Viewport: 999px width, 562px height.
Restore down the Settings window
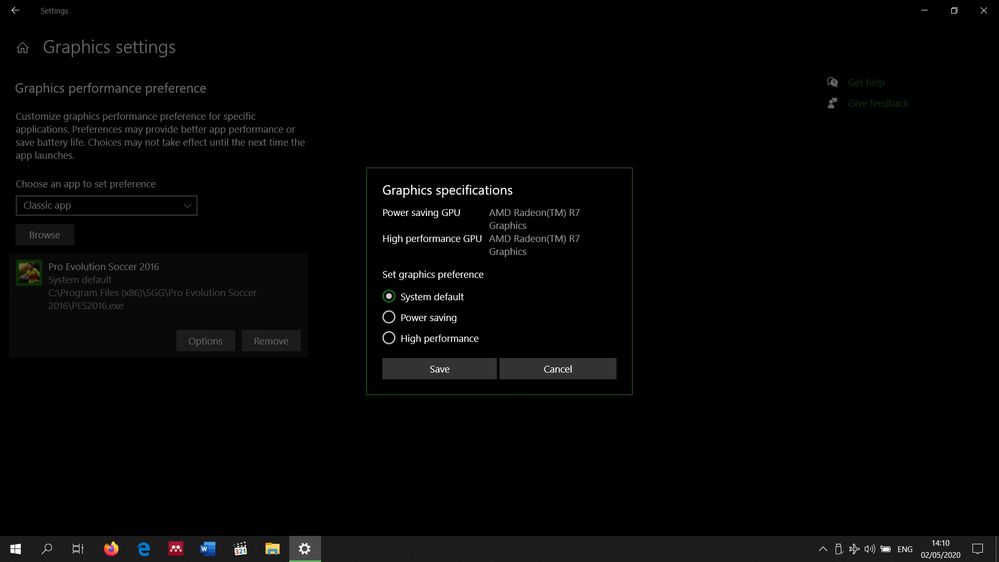click(954, 10)
